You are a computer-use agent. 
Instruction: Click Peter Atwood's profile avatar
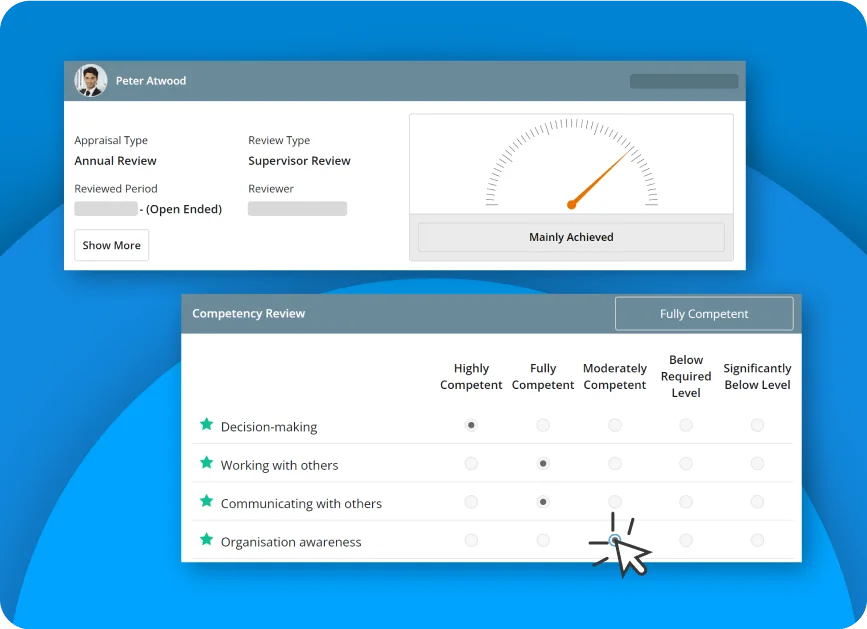click(91, 81)
